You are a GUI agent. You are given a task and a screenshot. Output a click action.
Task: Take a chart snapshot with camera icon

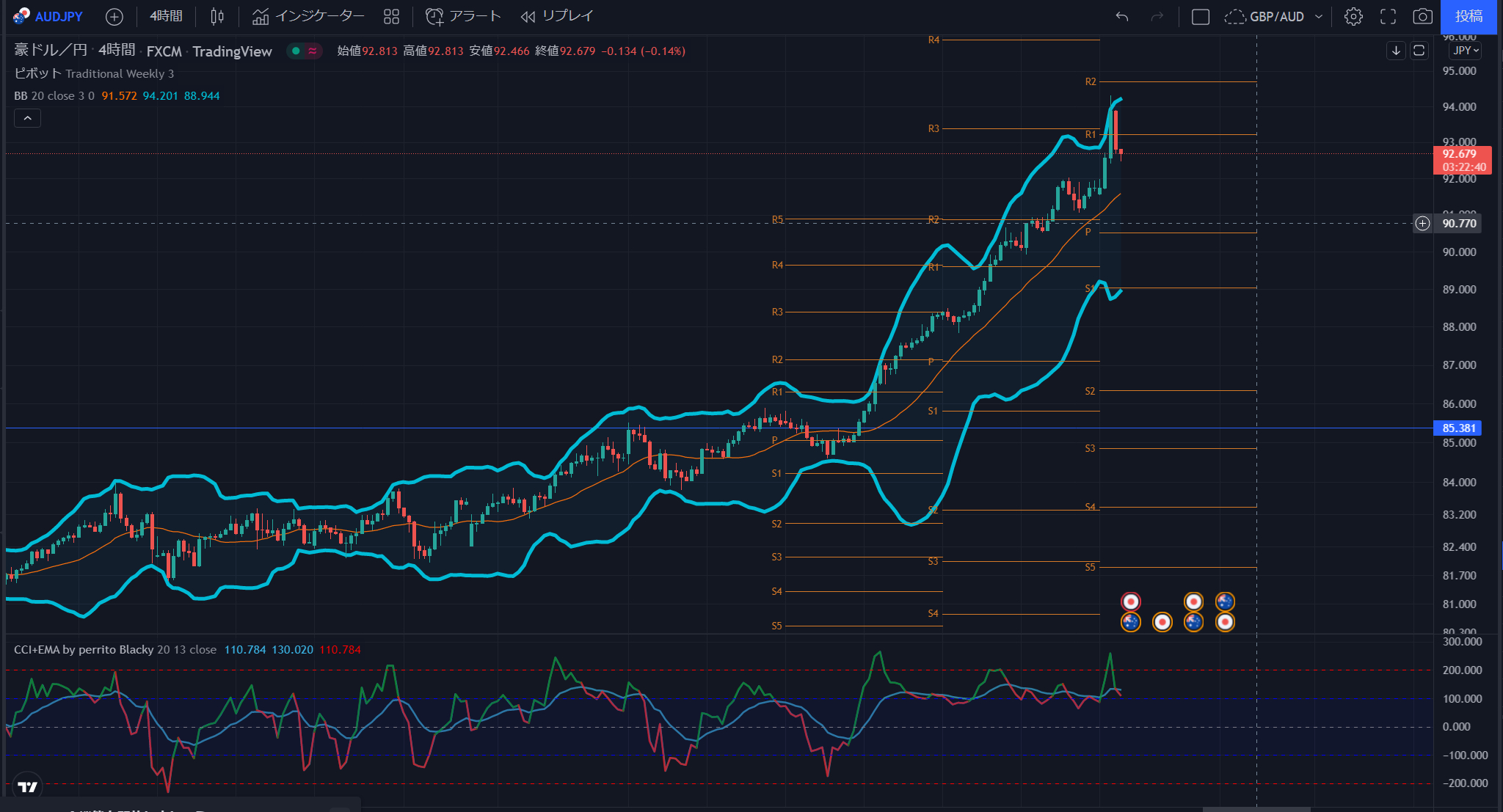click(x=1423, y=16)
